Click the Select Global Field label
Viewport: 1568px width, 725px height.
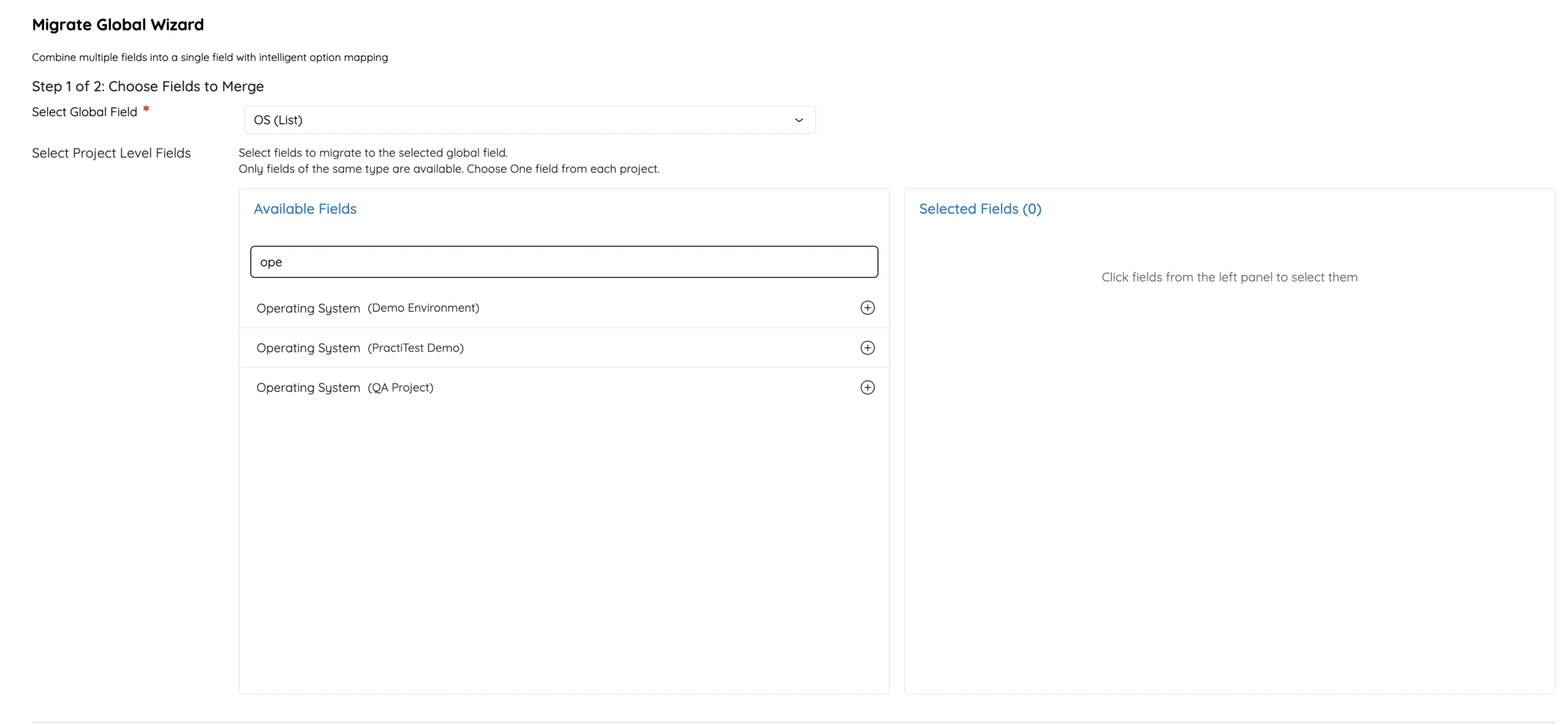[85, 112]
